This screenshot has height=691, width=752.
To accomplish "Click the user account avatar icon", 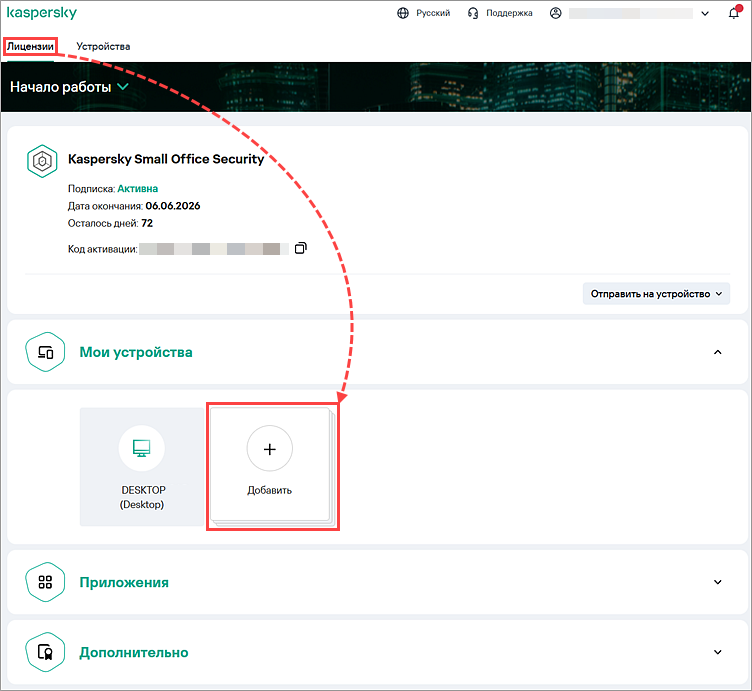I will pos(555,13).
